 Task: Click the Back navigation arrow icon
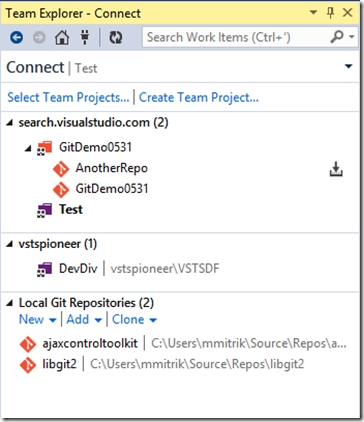pyautogui.click(x=16, y=37)
